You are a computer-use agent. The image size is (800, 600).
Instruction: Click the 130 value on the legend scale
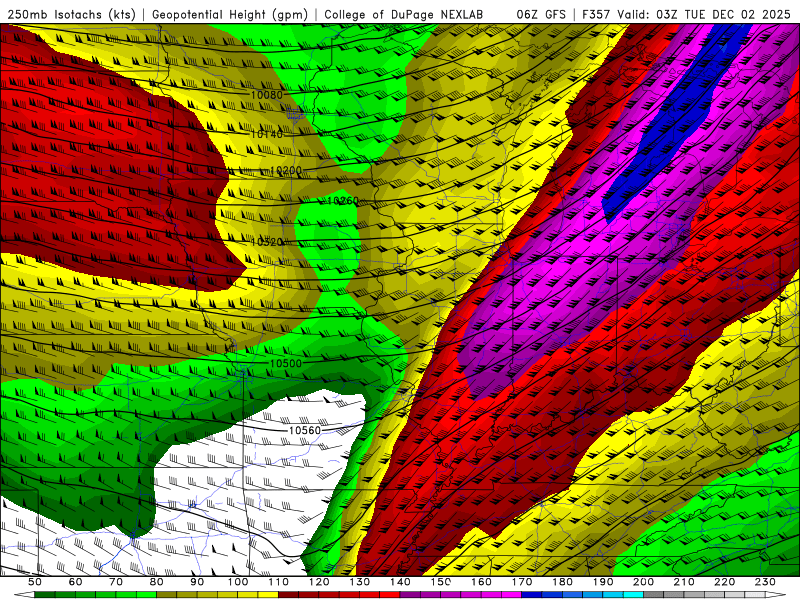(360, 582)
